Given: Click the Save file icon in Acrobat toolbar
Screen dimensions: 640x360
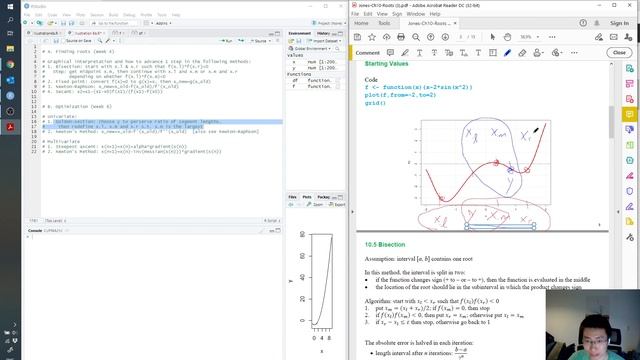Looking at the screenshot, I should click(358, 37).
